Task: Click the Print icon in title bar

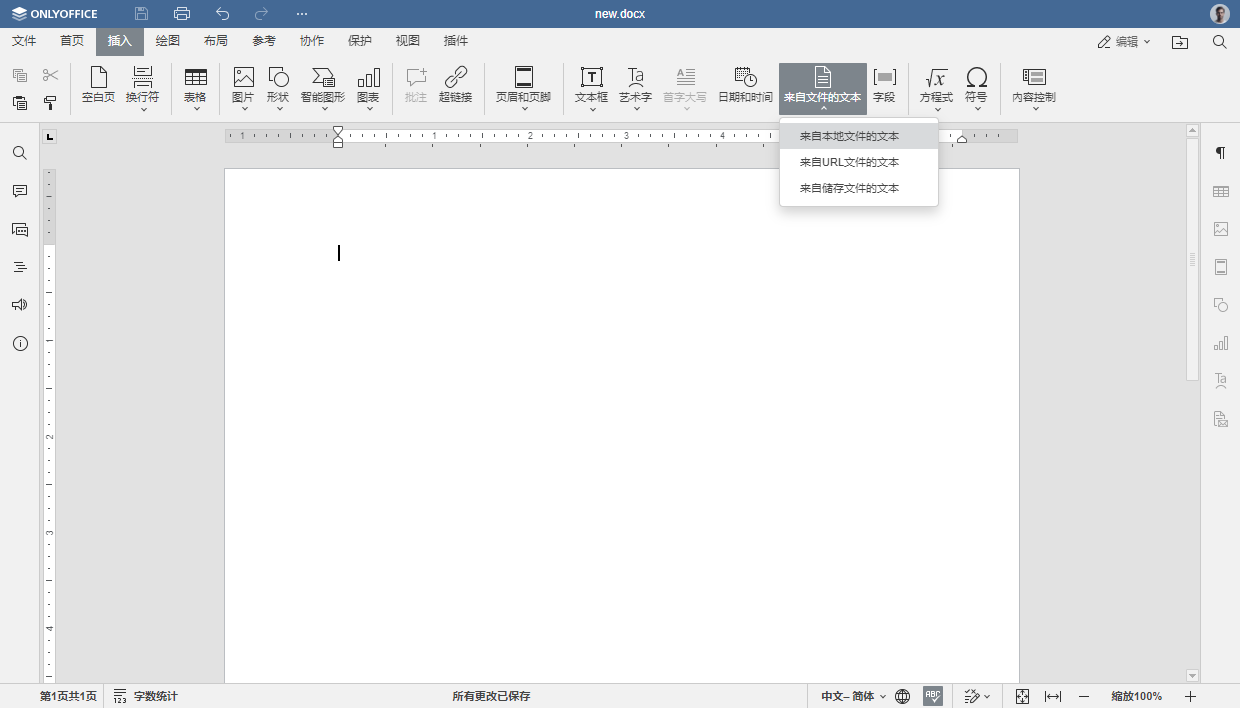Action: point(181,14)
